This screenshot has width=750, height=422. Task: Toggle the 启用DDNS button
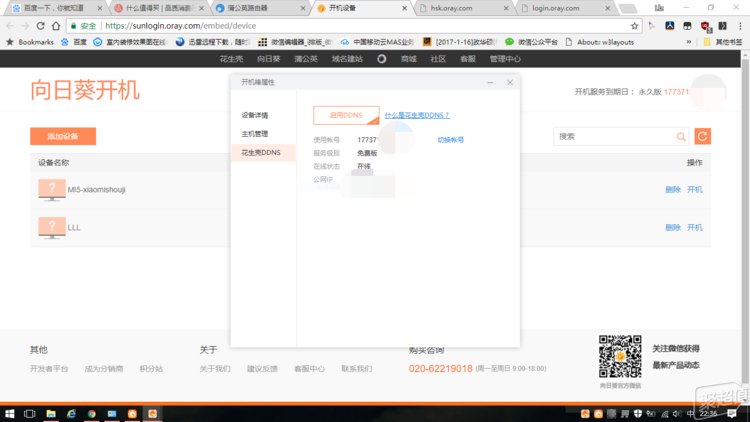[346, 115]
